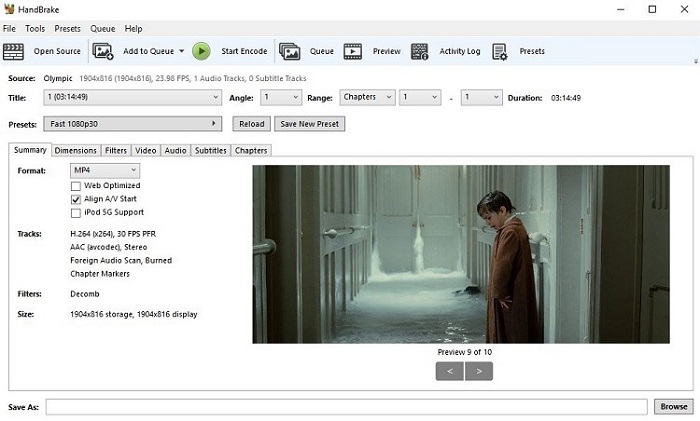Viewport: 700px width, 421px height.
Task: Click the green Start Encode play icon
Action: tap(201, 51)
